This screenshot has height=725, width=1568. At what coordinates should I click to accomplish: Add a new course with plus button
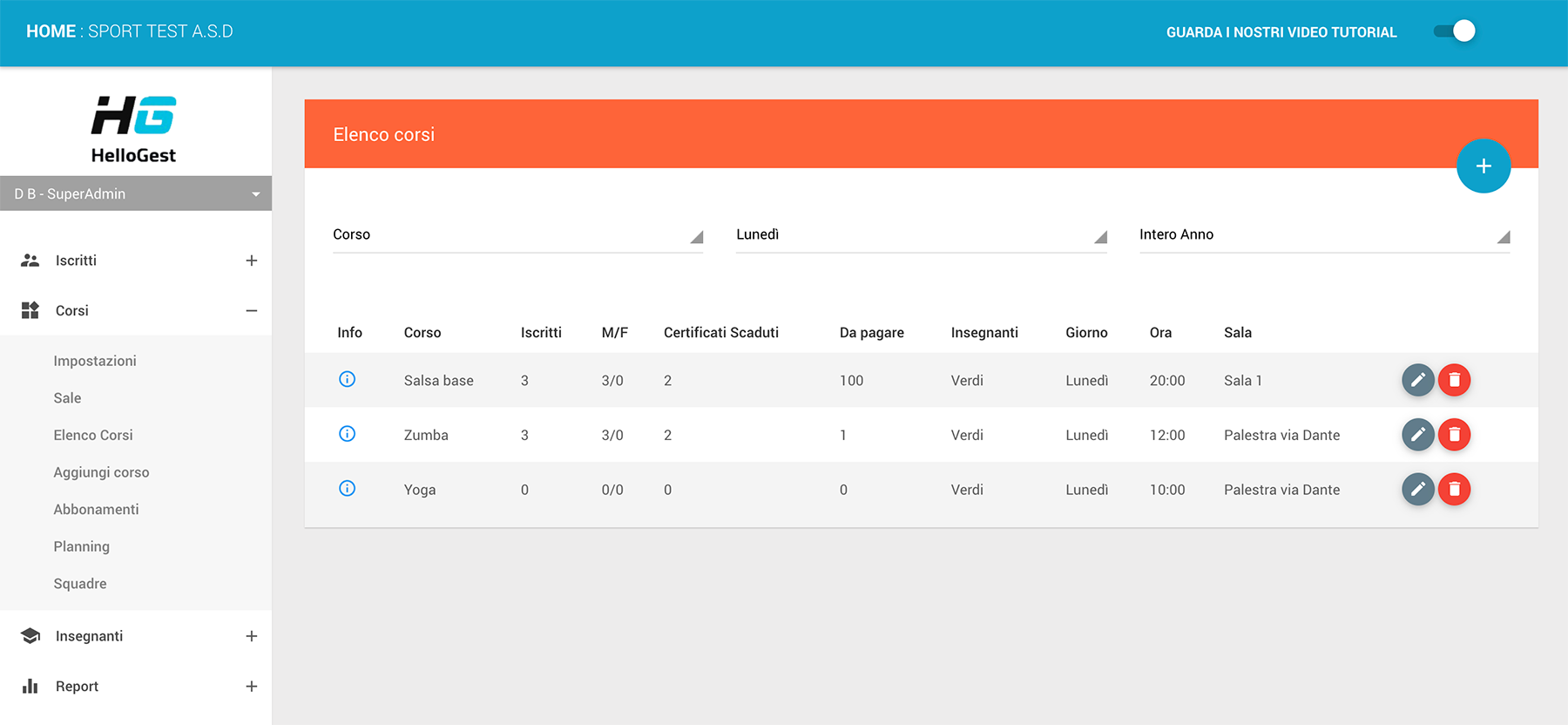pos(1483,166)
